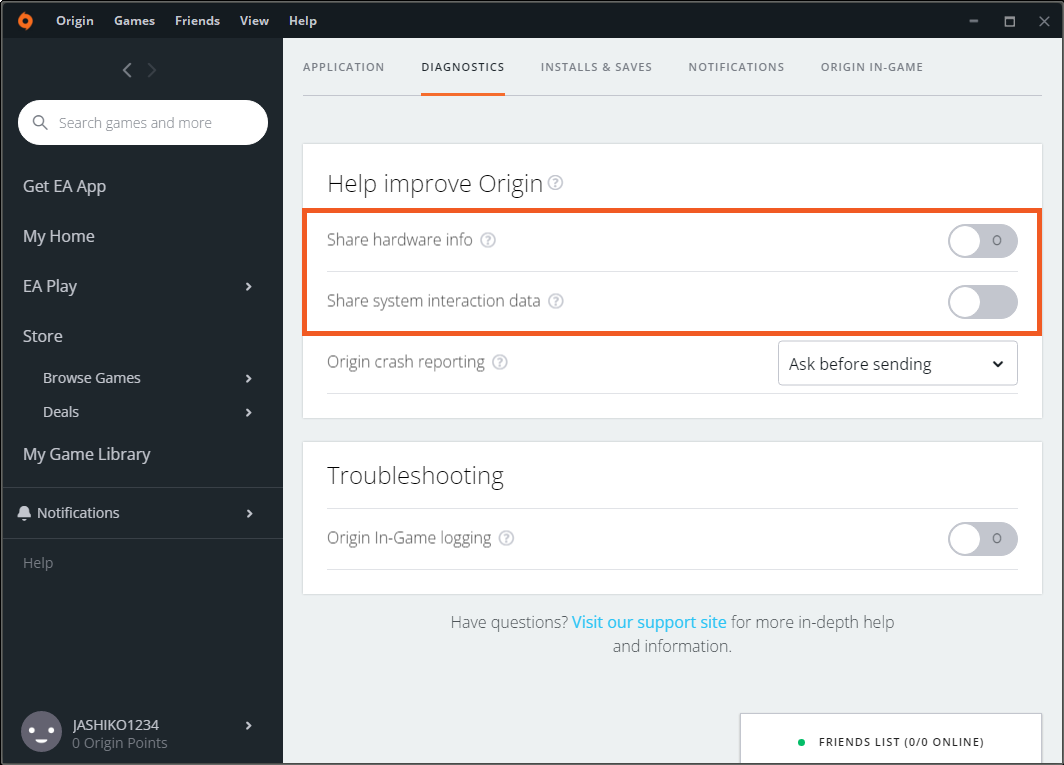Screen dimensions: 1064x765
Task: Toggle Share system interaction data switch
Action: (x=983, y=302)
